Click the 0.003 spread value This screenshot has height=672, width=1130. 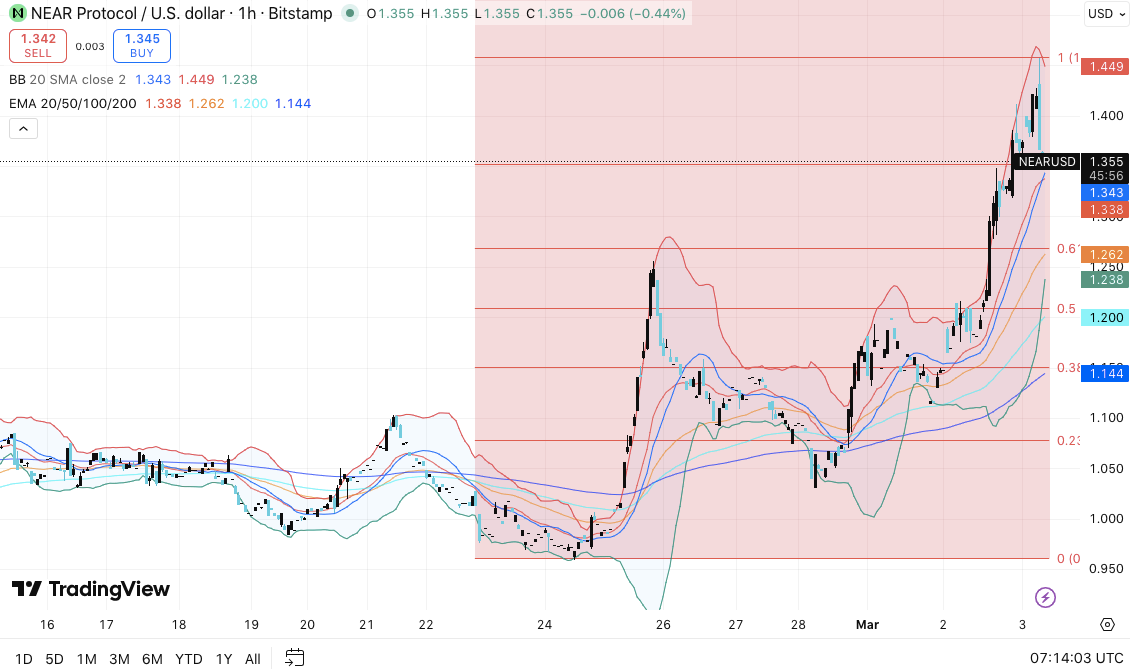[x=89, y=46]
